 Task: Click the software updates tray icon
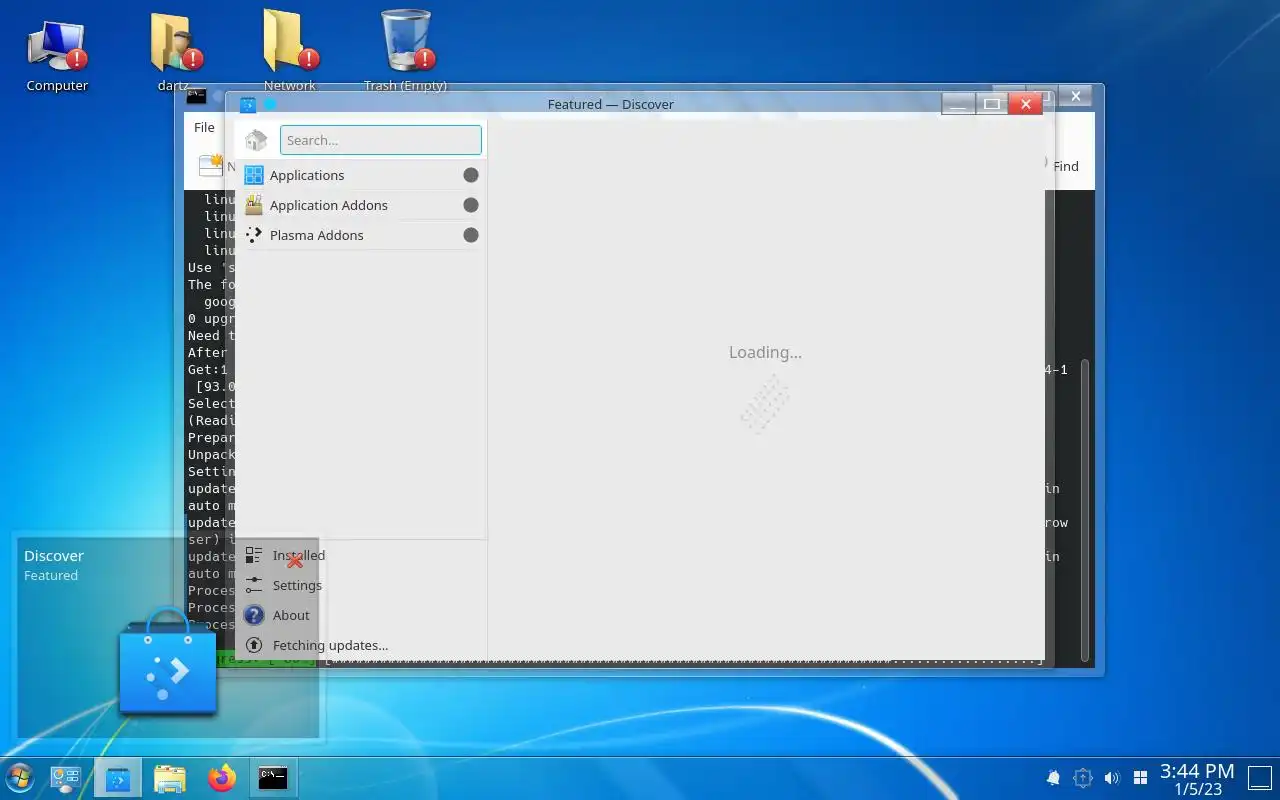coord(1082,777)
